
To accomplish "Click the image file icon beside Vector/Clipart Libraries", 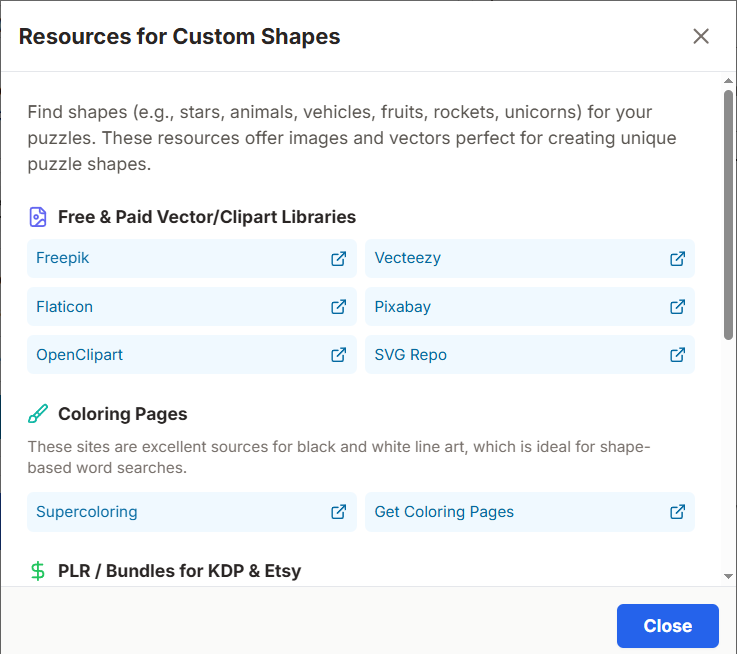I will coord(38,217).
